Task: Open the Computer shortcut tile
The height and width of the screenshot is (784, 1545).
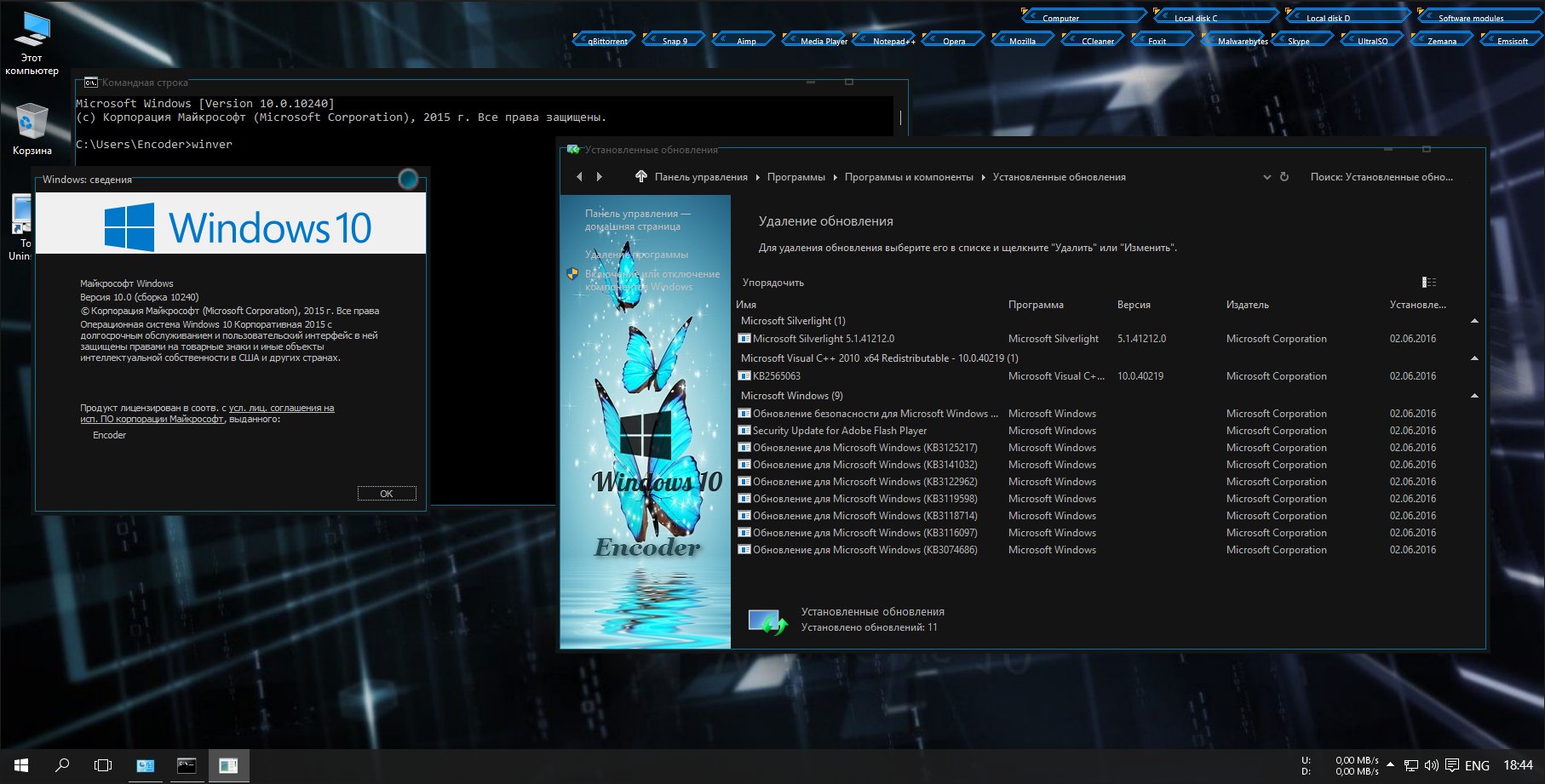Action: 1084,16
